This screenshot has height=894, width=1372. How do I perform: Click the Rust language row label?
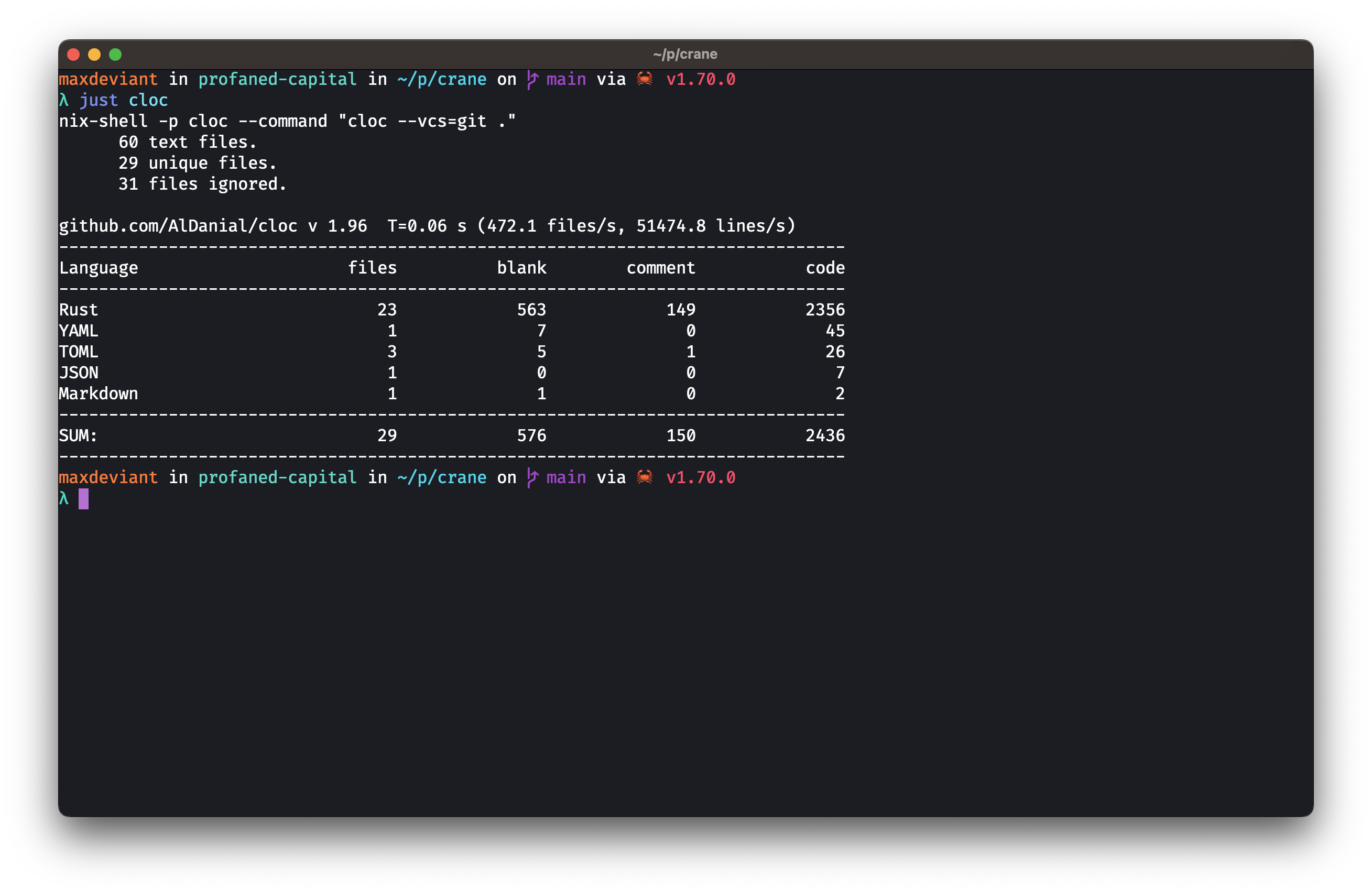point(79,310)
